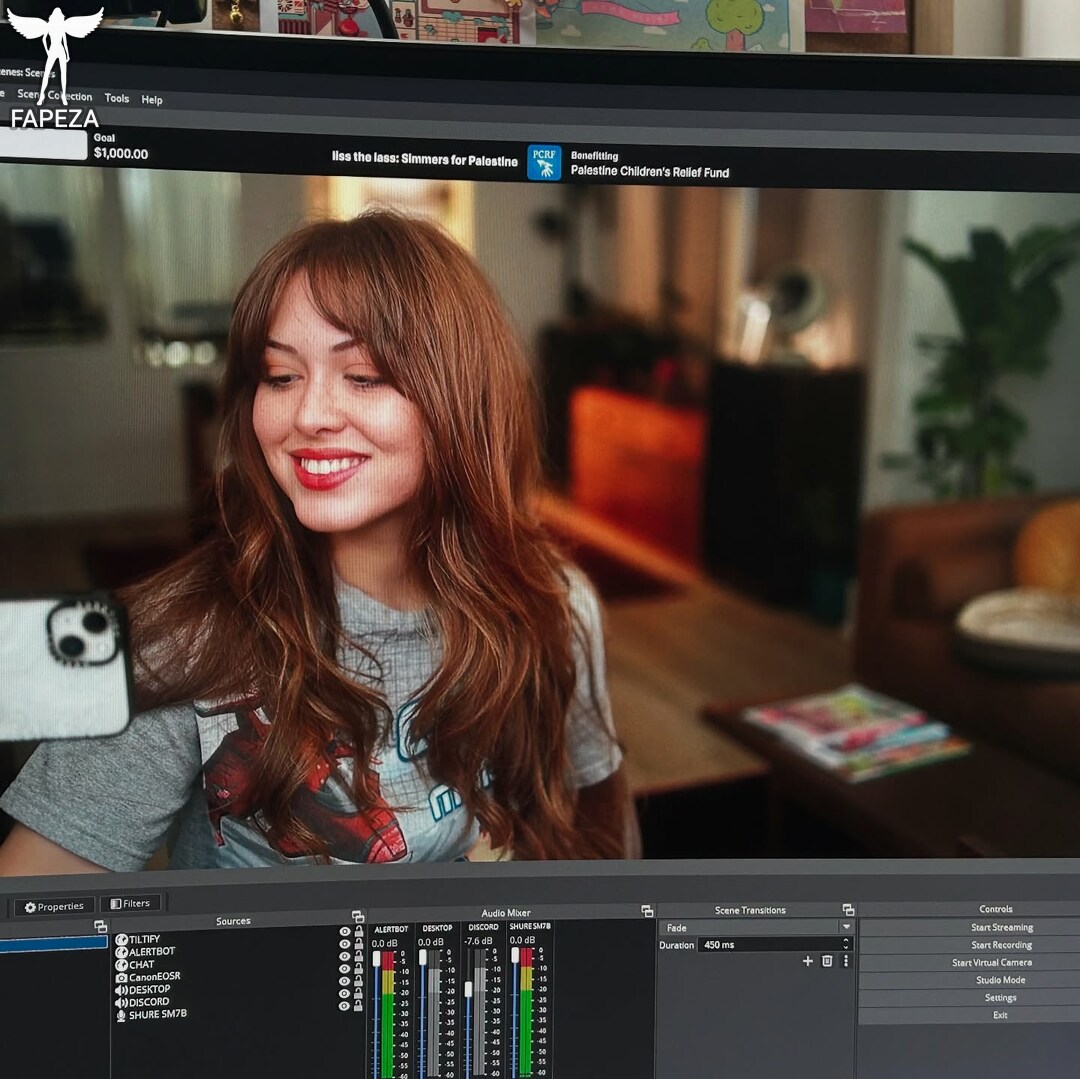Open the Scene Collection menu
The width and height of the screenshot is (1080, 1079).
click(x=54, y=95)
